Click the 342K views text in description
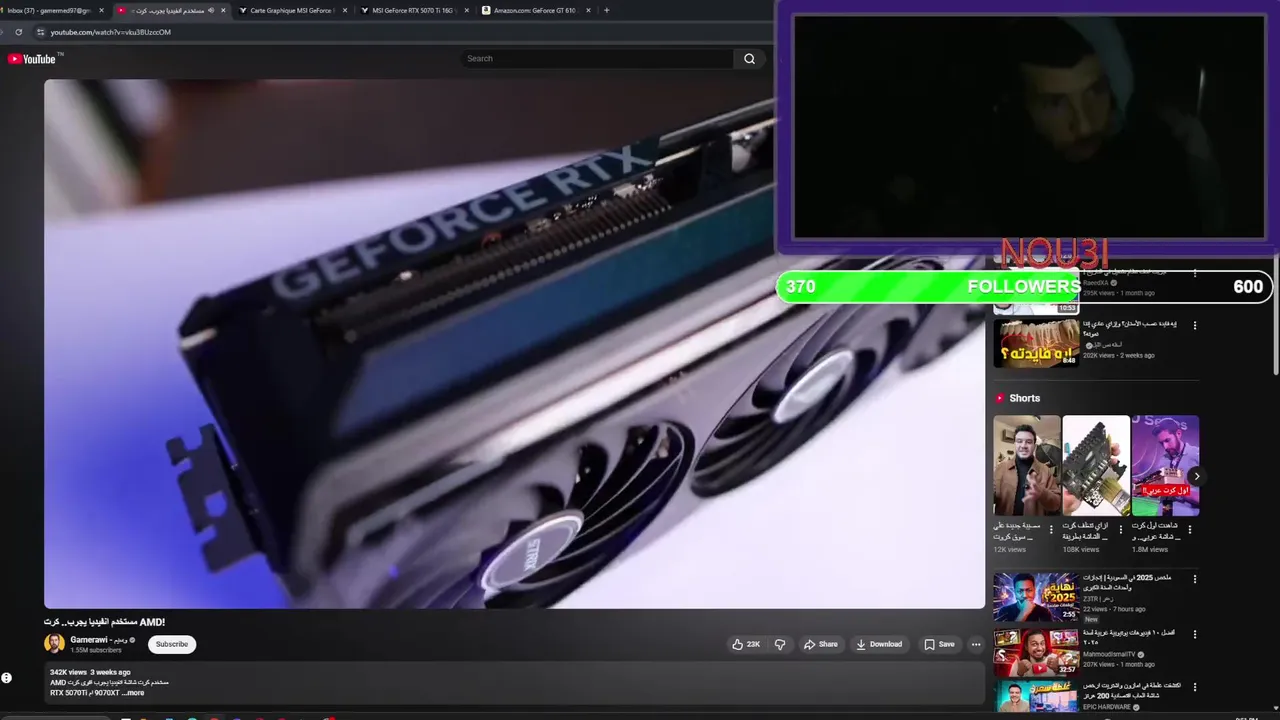Viewport: 1280px width, 720px height. [68, 672]
